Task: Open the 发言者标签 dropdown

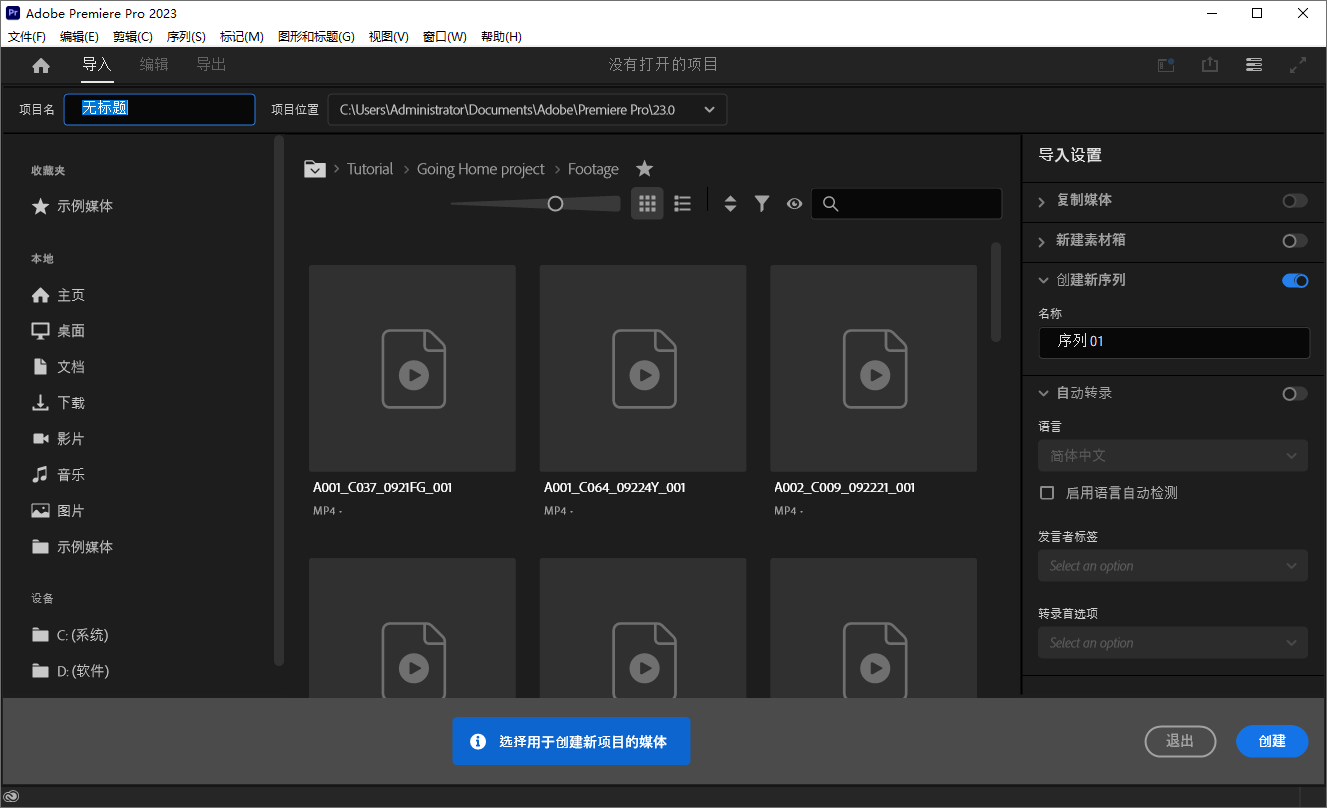Action: click(1172, 565)
